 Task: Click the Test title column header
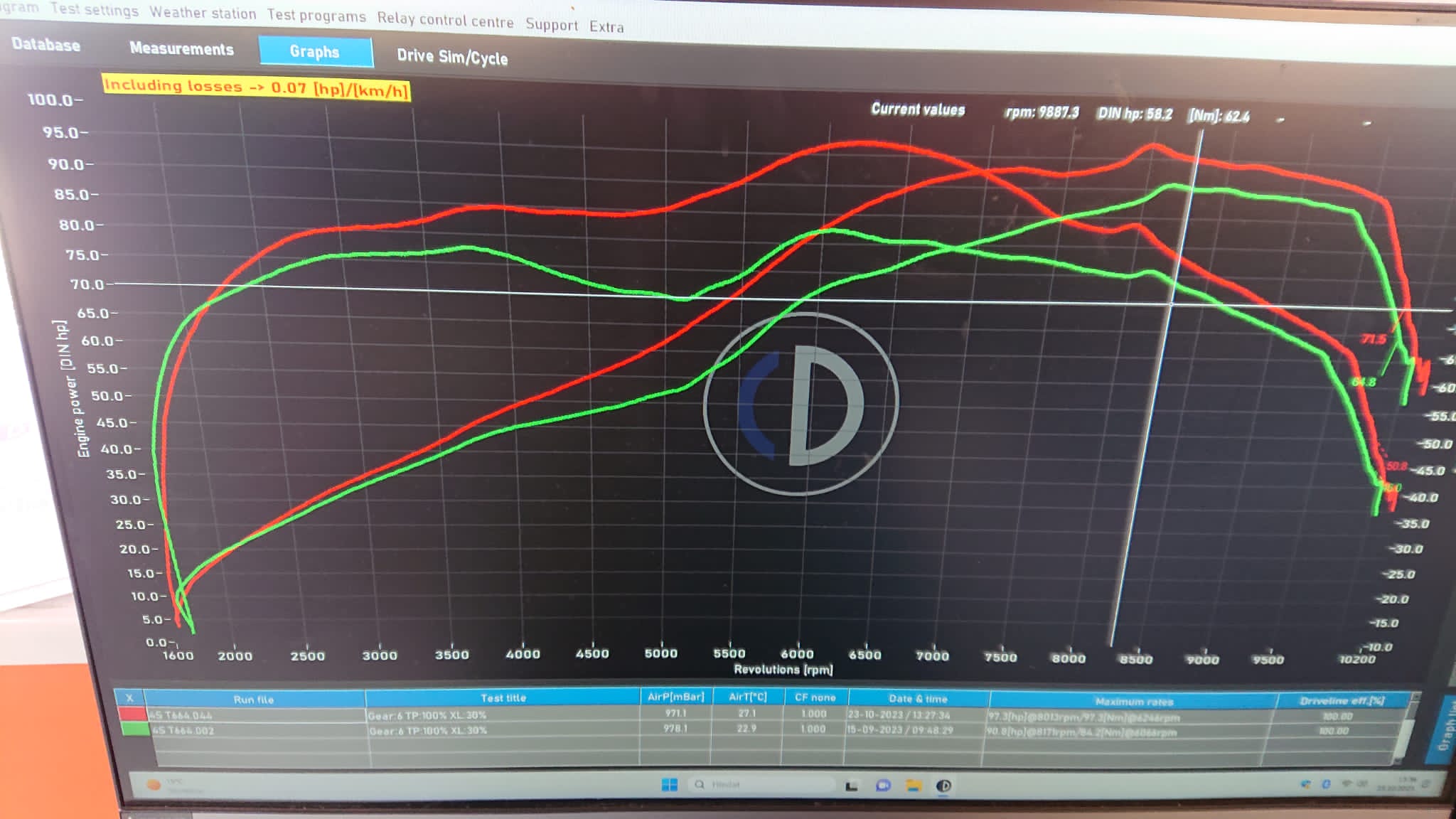point(503,697)
